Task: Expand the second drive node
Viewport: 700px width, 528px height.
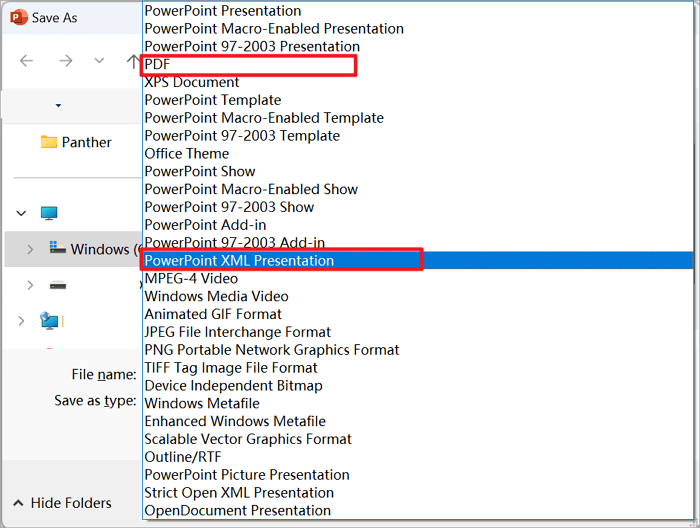Action: [x=30, y=285]
